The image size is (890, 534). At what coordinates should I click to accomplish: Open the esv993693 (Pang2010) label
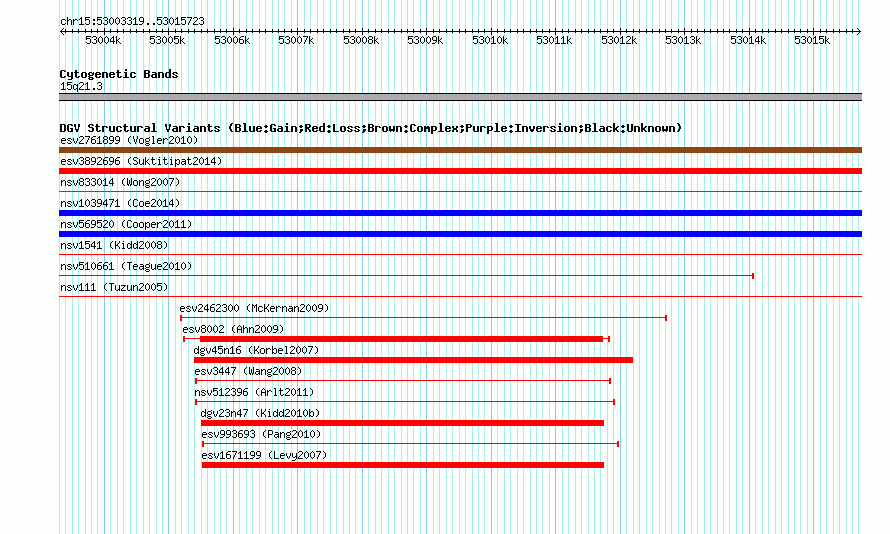[261, 434]
